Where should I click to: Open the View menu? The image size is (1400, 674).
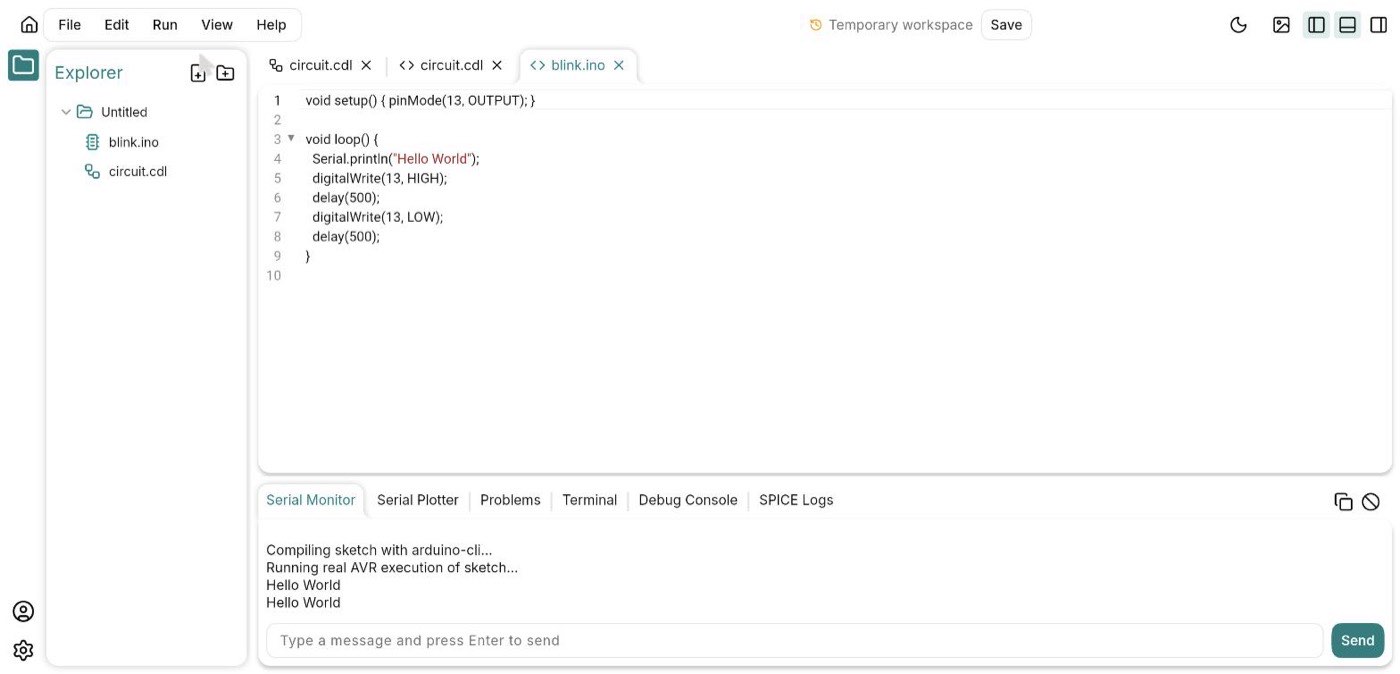pos(217,25)
